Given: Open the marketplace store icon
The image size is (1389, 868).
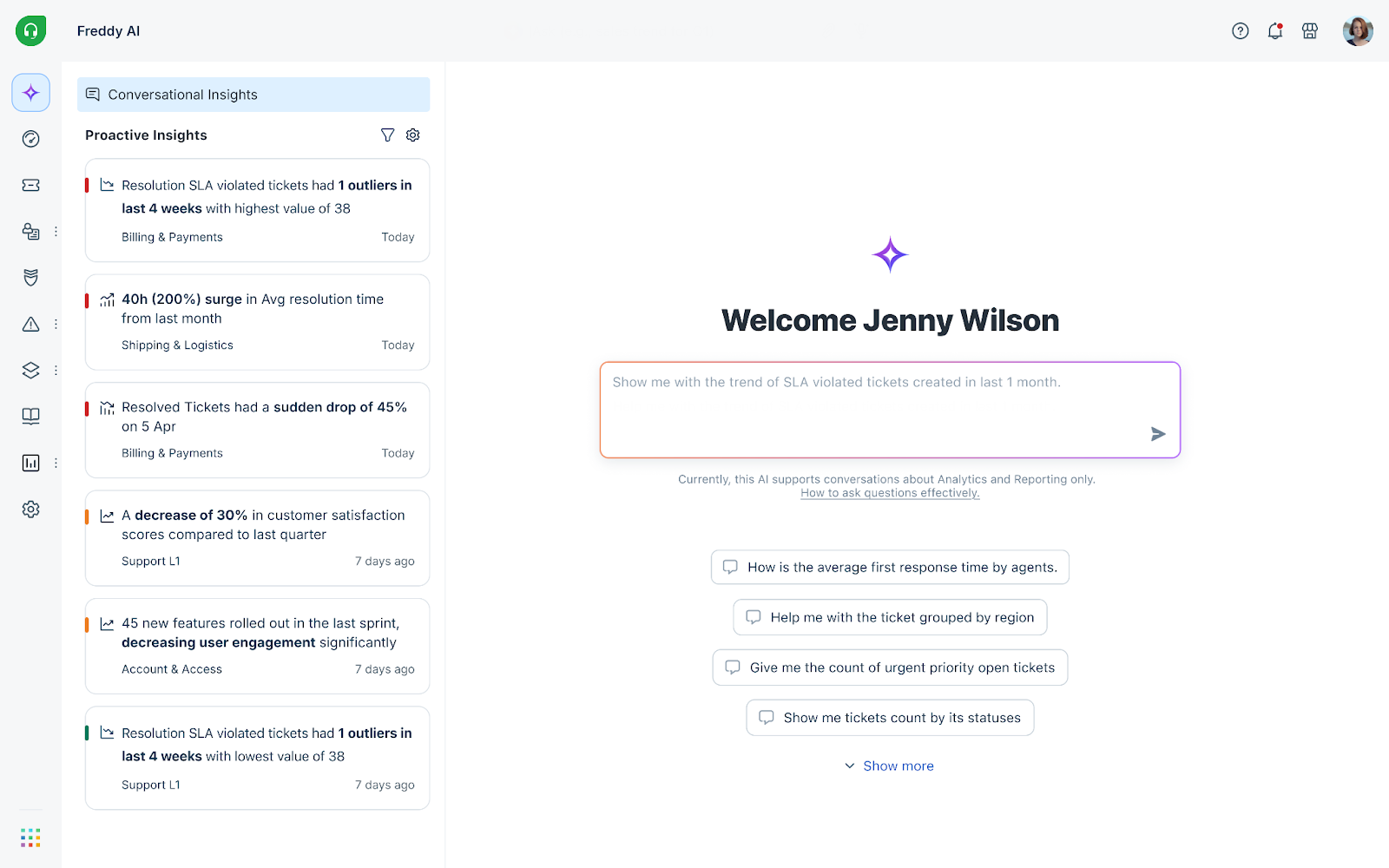Looking at the screenshot, I should 1310,31.
